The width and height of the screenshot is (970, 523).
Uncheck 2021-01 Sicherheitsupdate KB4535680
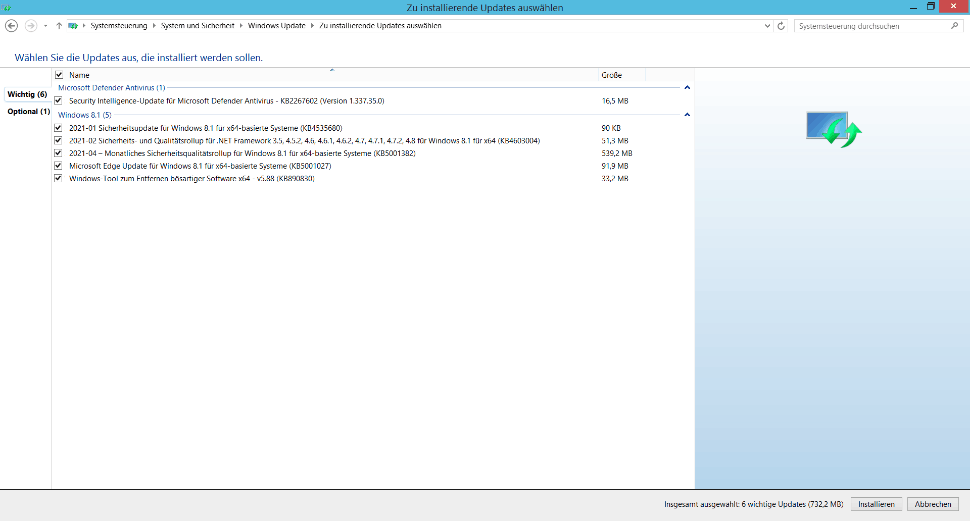pyautogui.click(x=58, y=128)
